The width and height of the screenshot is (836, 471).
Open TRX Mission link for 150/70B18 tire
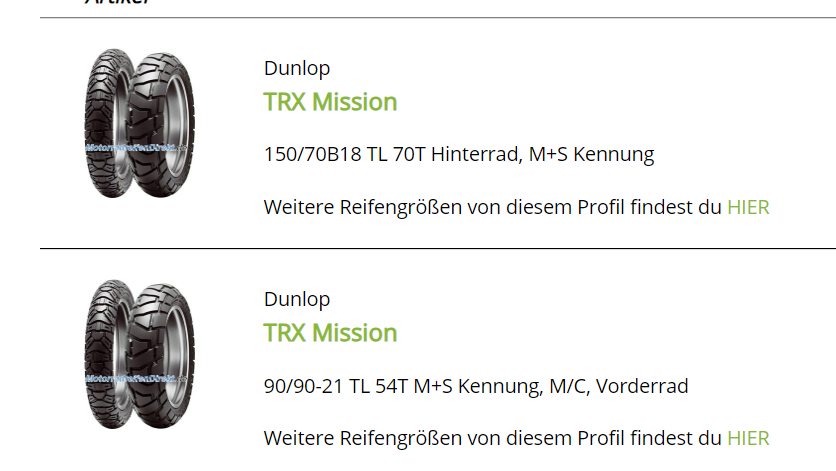click(330, 102)
